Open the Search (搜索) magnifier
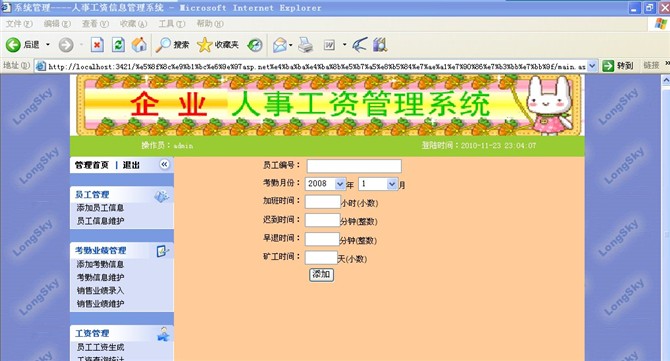Image resolution: width=670 pixels, height=361 pixels. 172,44
